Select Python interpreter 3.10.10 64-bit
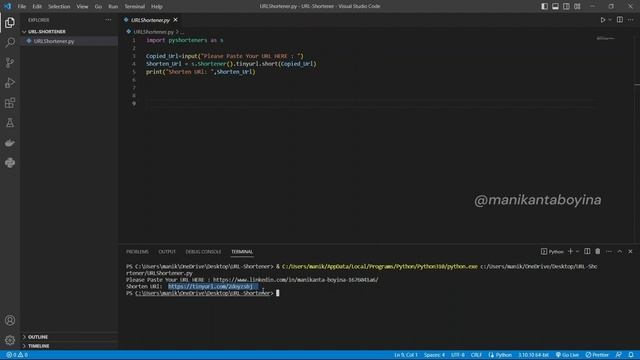The image size is (640, 360). [533, 355]
